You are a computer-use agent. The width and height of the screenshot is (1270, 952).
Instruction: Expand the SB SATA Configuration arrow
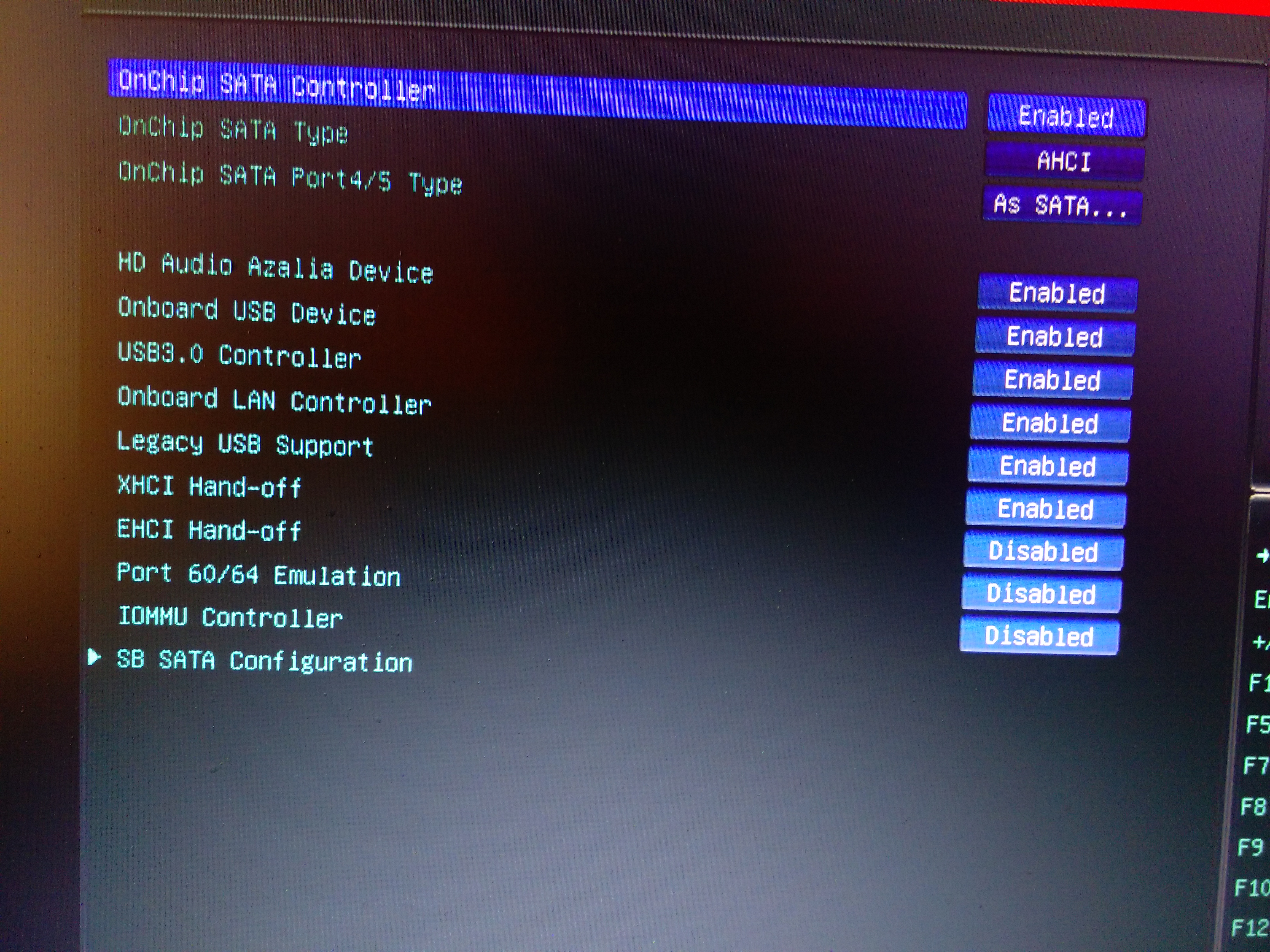coord(94,658)
